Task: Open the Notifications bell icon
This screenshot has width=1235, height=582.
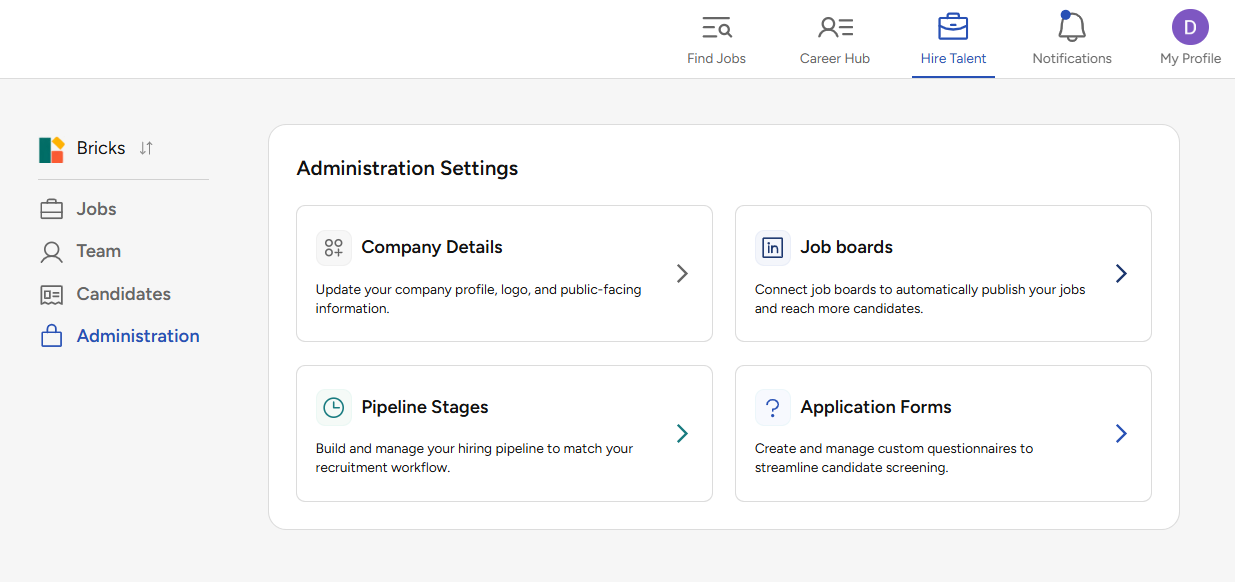Action: [x=1072, y=27]
